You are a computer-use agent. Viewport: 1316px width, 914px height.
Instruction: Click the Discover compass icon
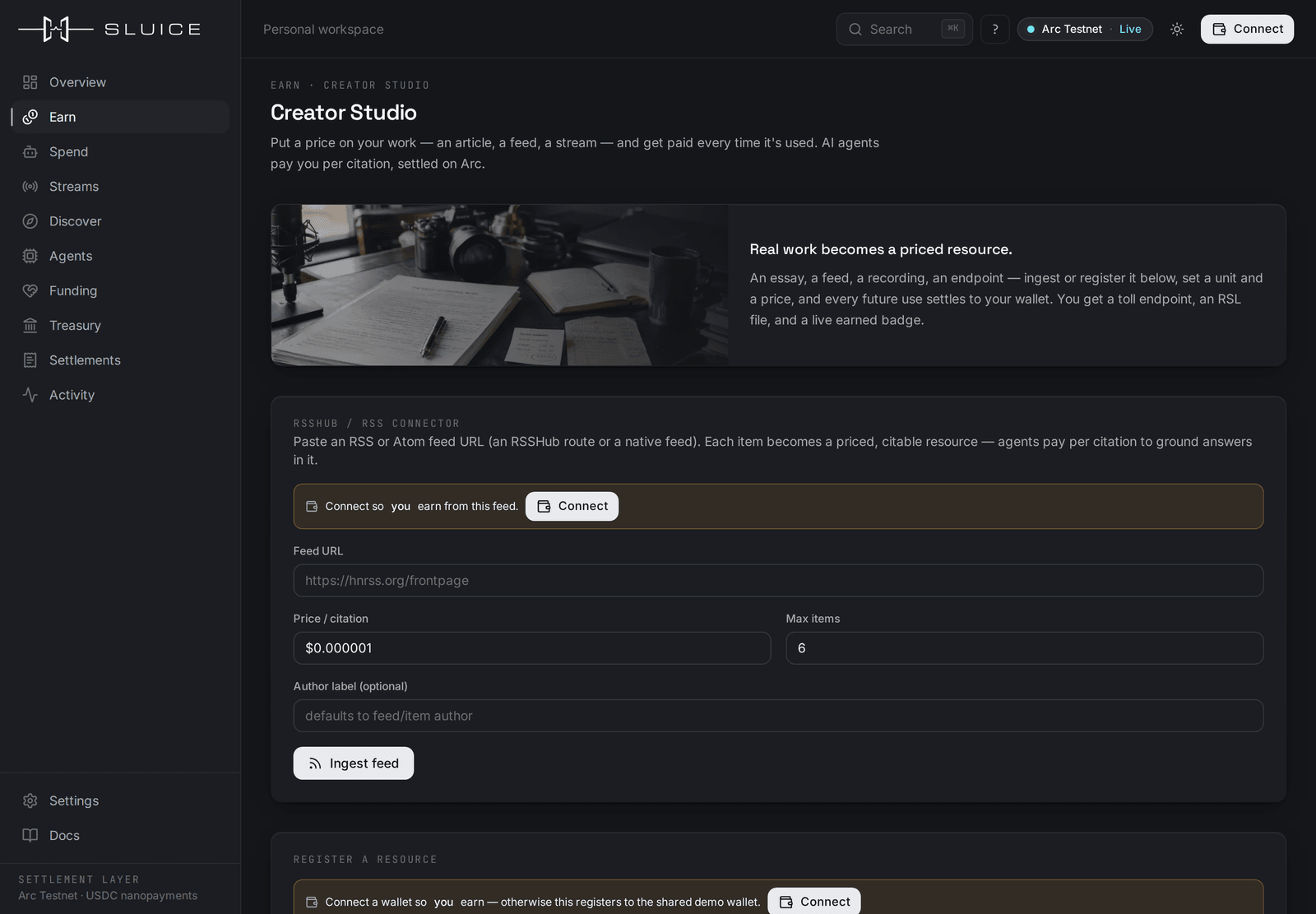[x=30, y=221]
